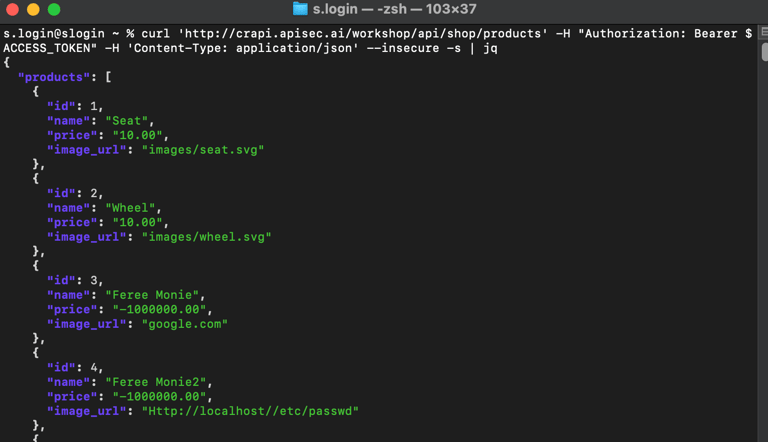Close the Terminal window with red button

pos(12,9)
